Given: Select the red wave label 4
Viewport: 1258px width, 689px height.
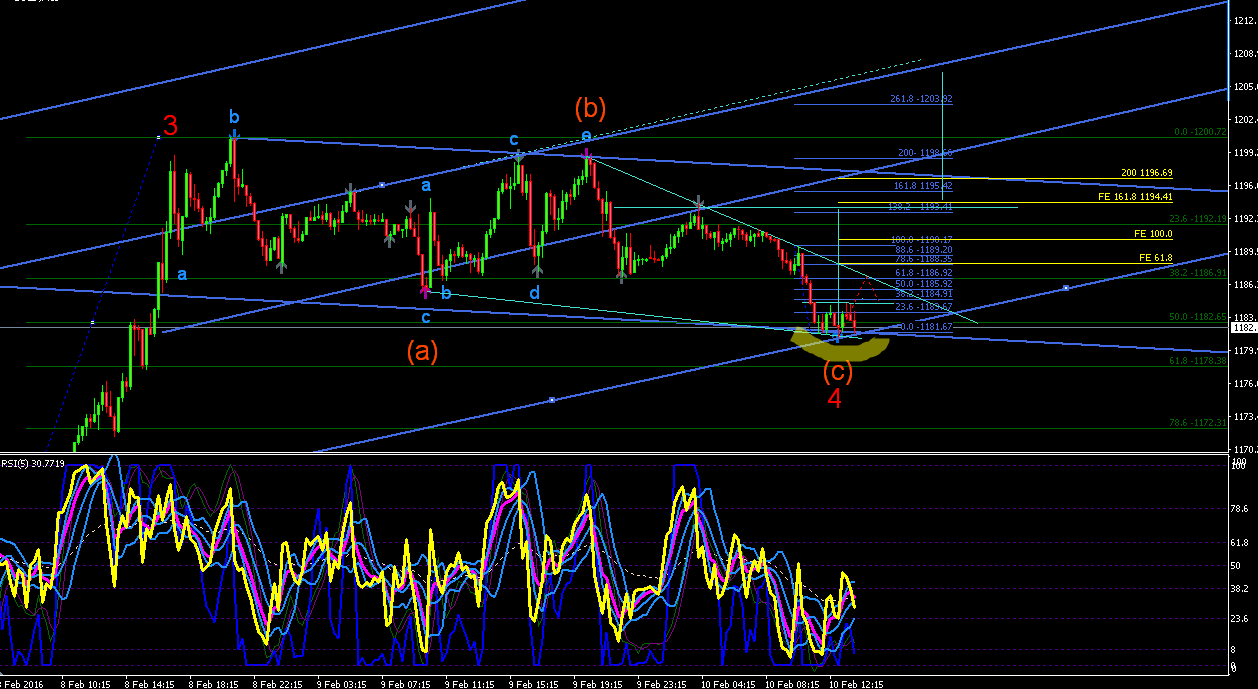Looking at the screenshot, I should pyautogui.click(x=835, y=398).
